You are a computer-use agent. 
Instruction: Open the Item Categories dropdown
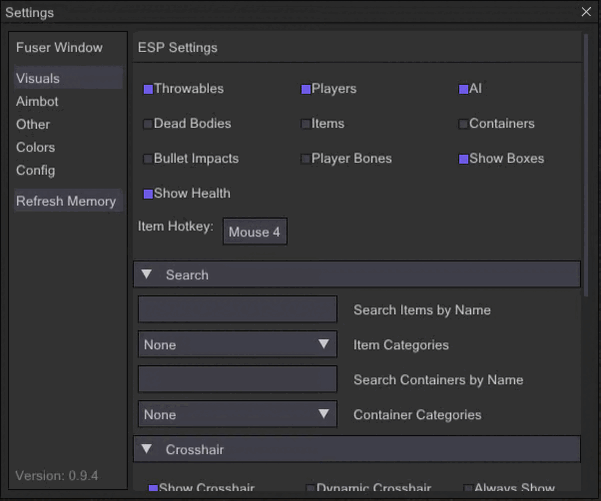pos(237,344)
